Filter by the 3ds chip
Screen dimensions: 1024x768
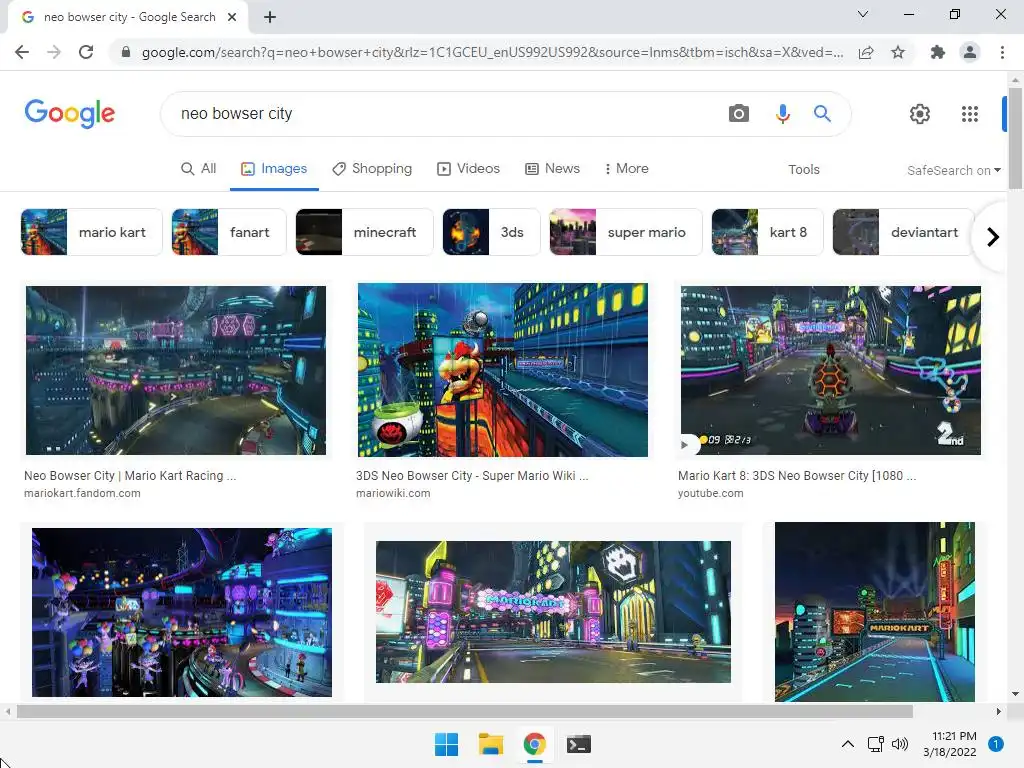coord(491,232)
